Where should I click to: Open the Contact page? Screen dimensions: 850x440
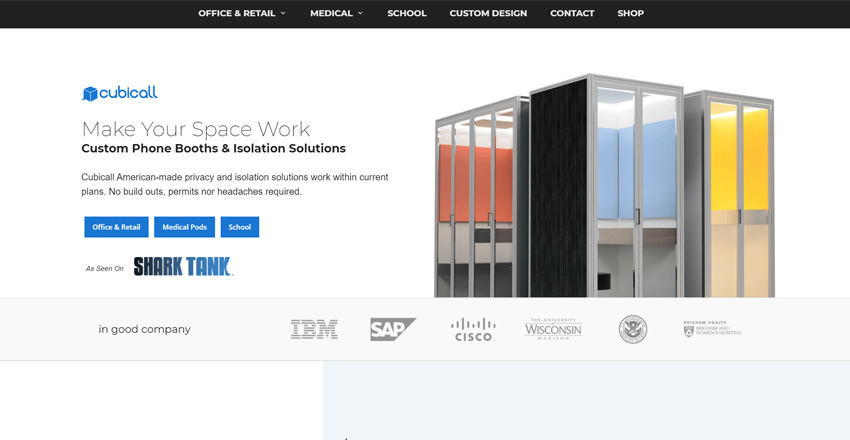(x=572, y=13)
